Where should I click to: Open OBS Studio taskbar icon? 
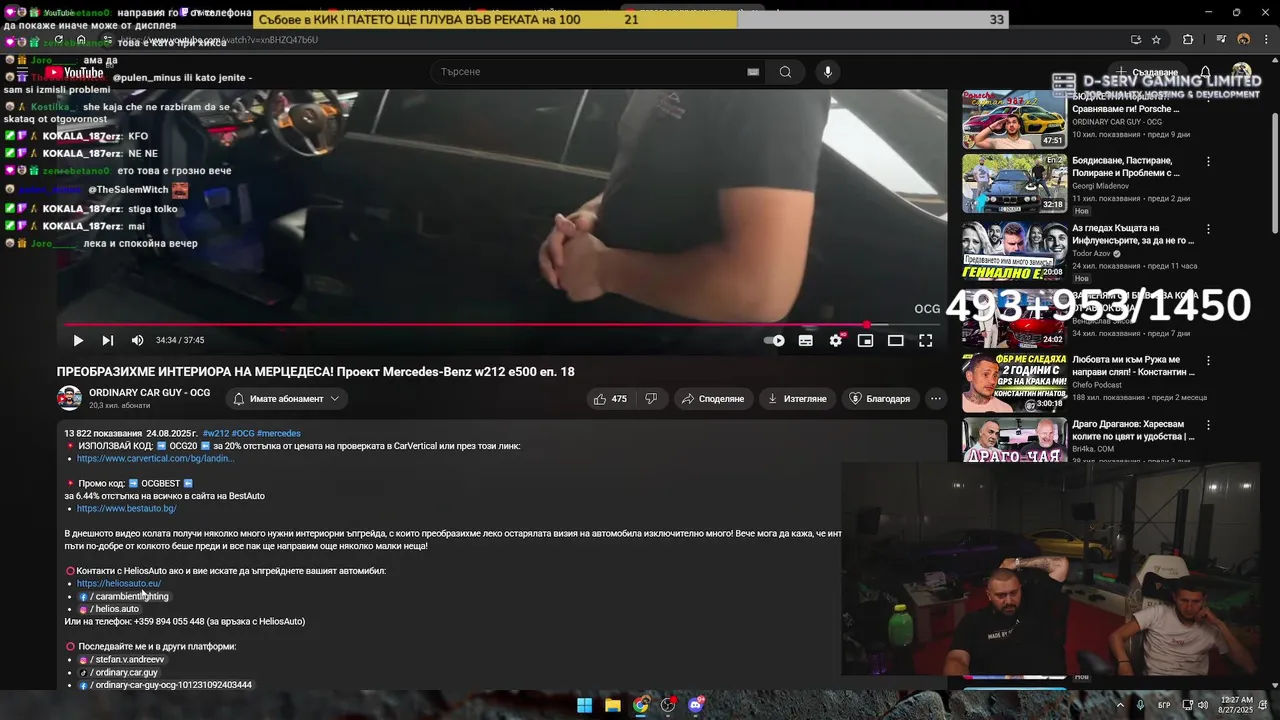point(668,705)
